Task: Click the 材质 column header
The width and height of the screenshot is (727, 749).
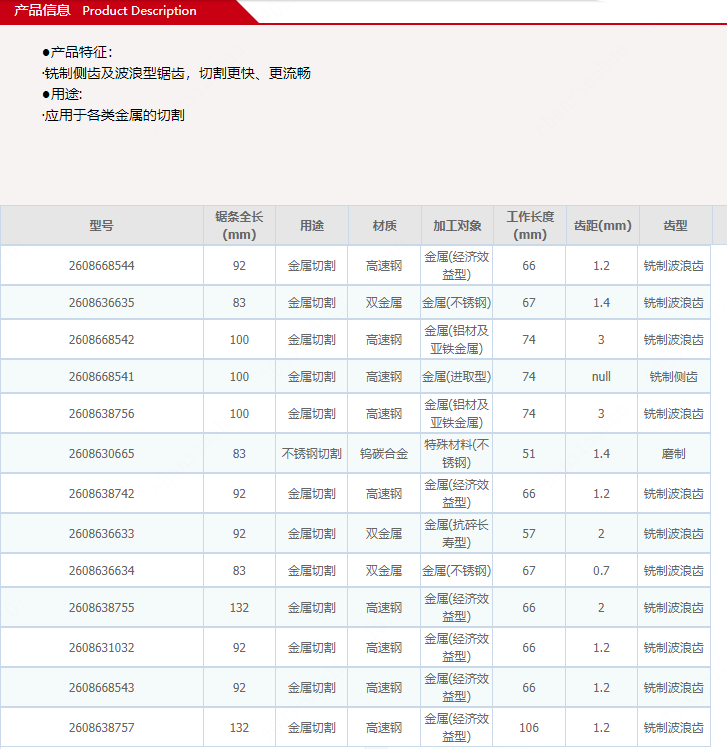Action: [384, 226]
